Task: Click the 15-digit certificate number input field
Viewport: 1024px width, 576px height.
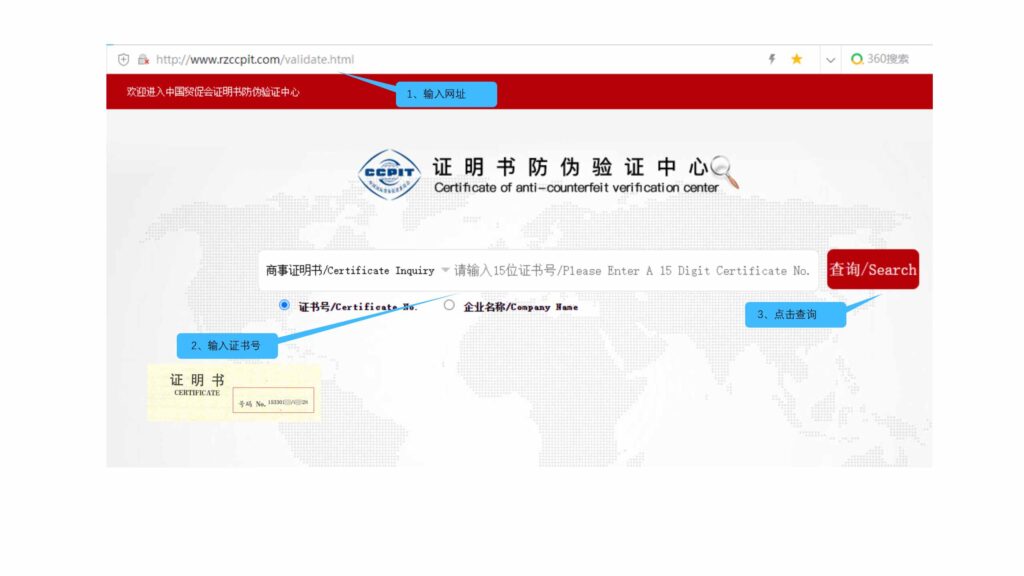Action: point(632,270)
